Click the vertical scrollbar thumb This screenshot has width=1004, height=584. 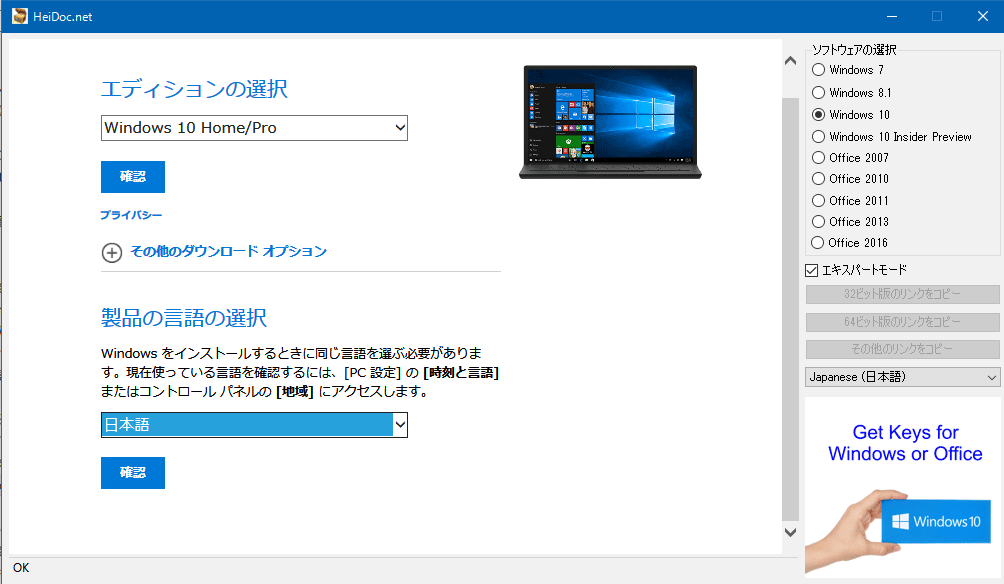tap(791, 309)
